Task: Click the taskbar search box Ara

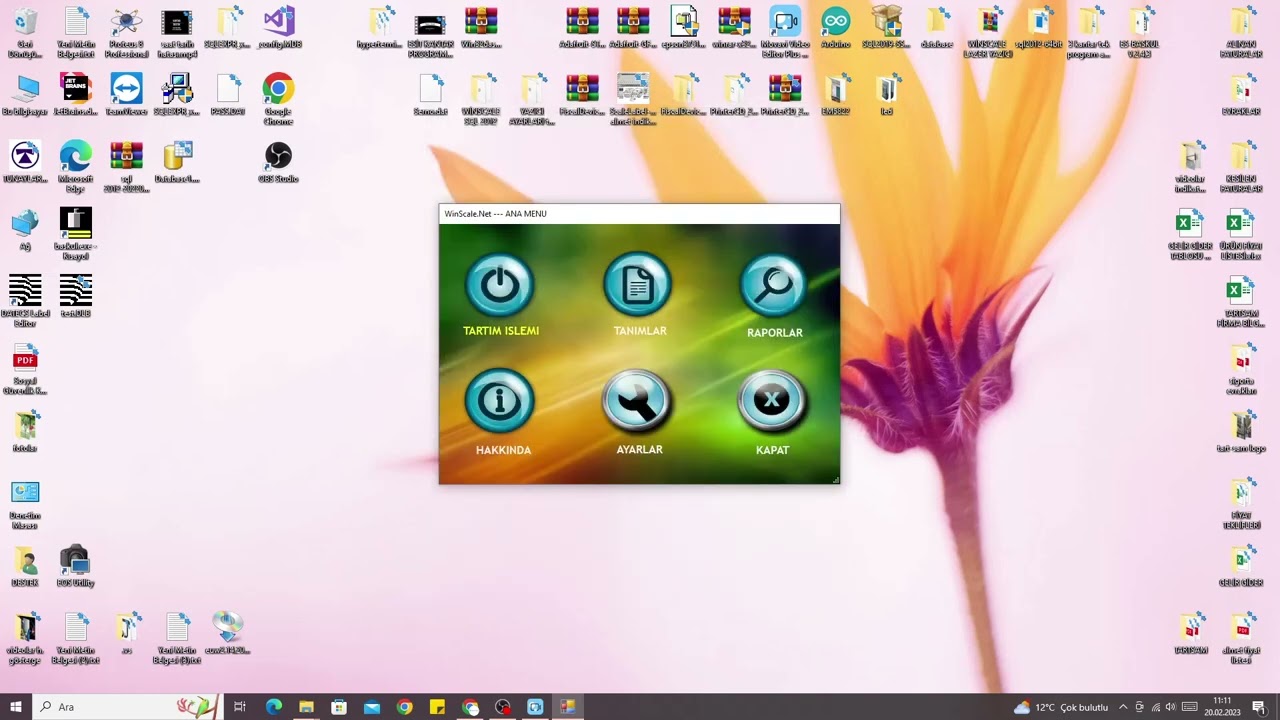Action: [127, 707]
